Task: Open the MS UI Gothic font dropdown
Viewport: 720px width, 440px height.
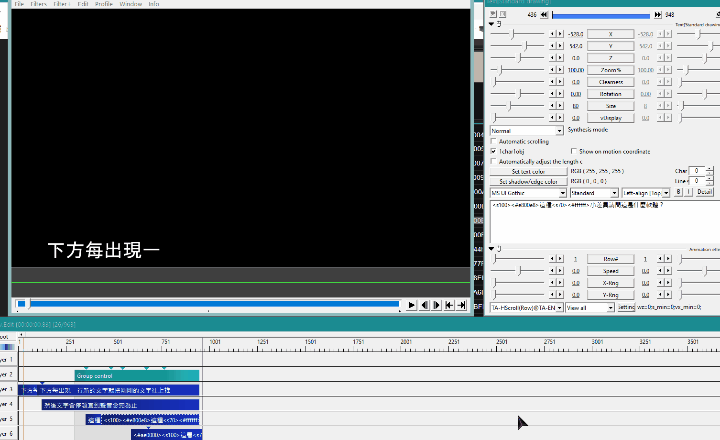Action: [x=528, y=193]
